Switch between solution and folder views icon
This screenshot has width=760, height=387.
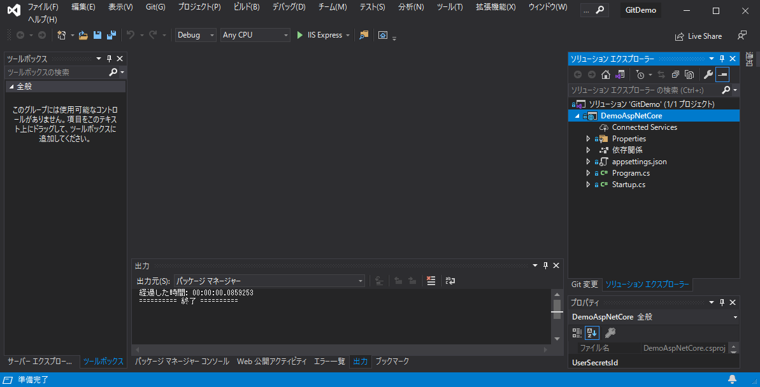coord(620,75)
